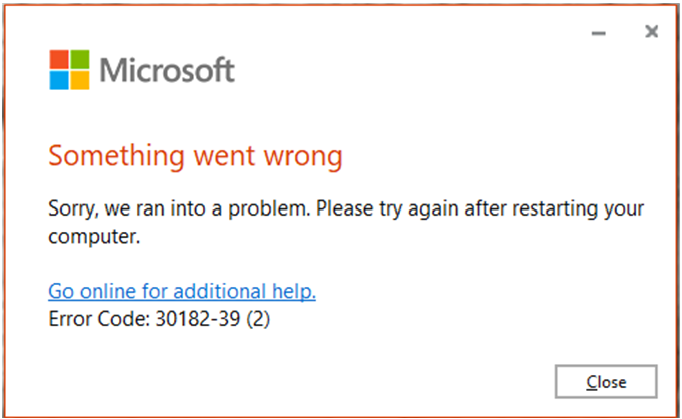Image resolution: width=682 pixels, height=419 pixels.
Task: Minimize the error dialog window
Action: [x=599, y=33]
